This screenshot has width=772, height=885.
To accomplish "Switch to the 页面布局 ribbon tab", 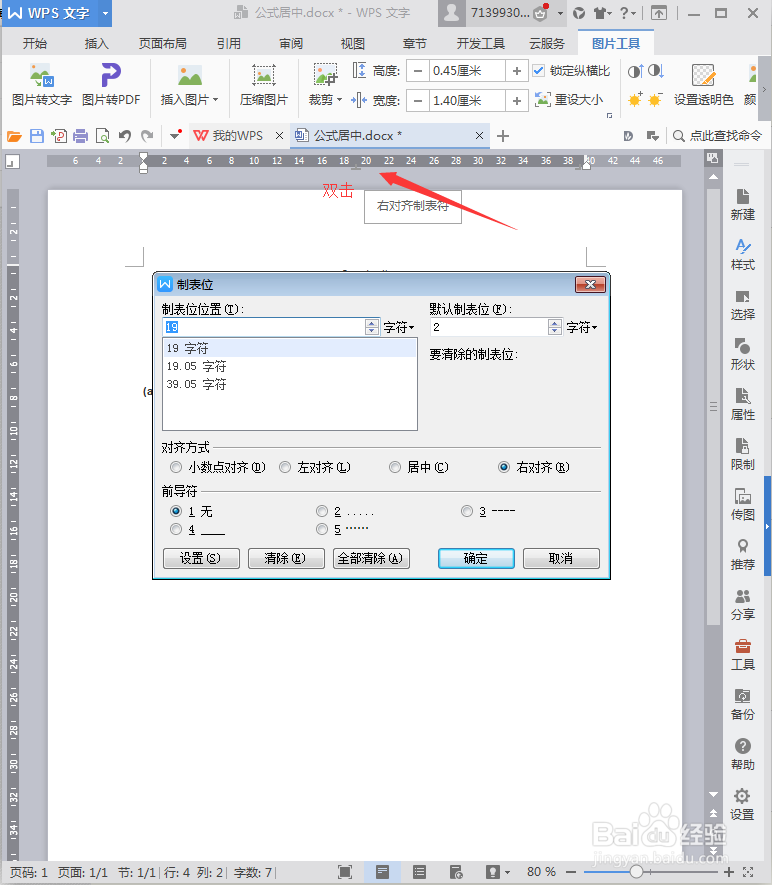I will tap(163, 43).
